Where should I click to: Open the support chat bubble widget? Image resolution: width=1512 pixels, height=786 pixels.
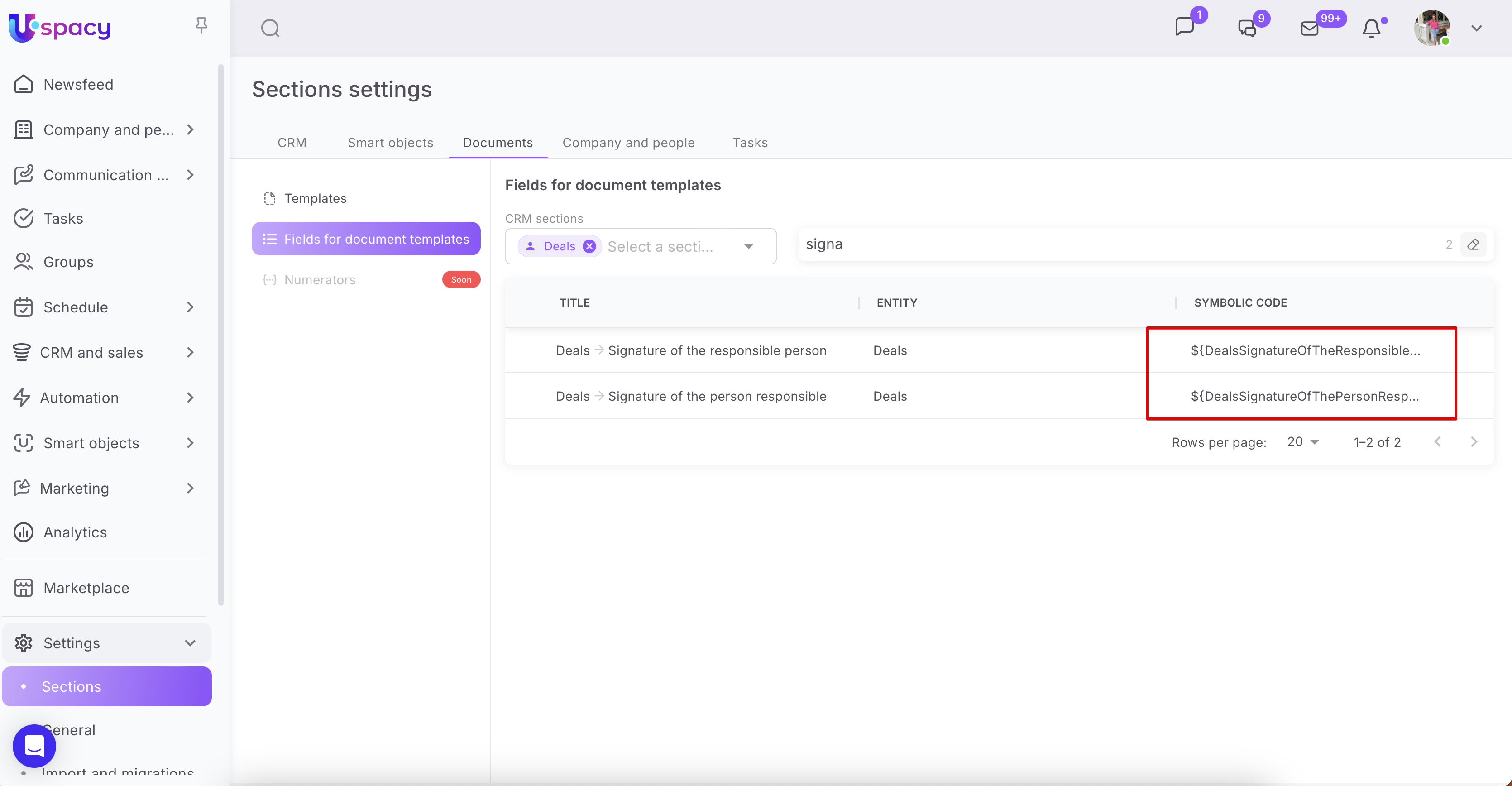pyautogui.click(x=34, y=746)
